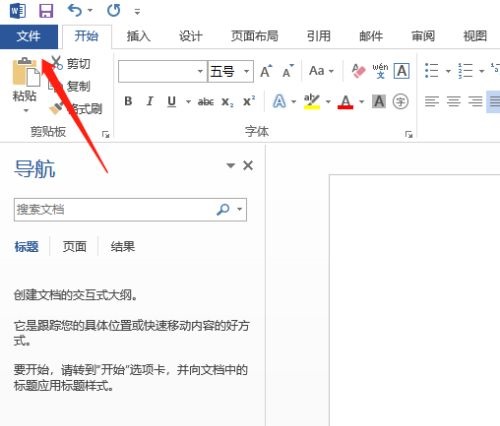Viewport: 500px width, 426px height.
Task: Toggle subscript formatting
Action: (228, 102)
